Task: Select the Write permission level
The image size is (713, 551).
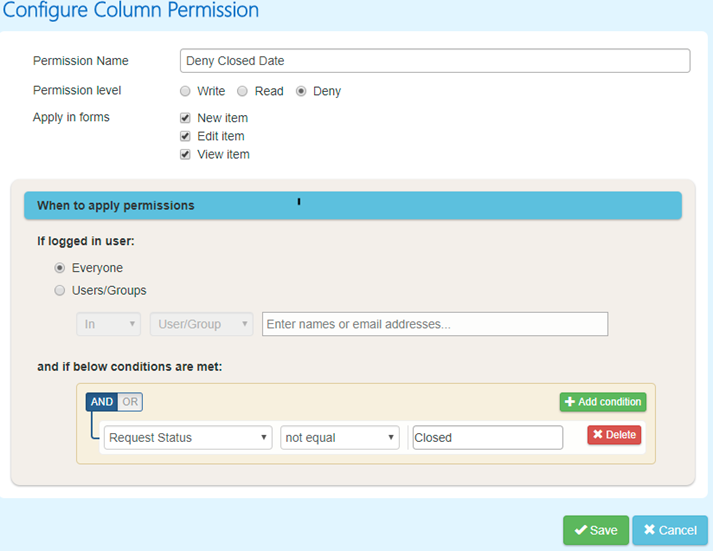Action: coord(185,91)
